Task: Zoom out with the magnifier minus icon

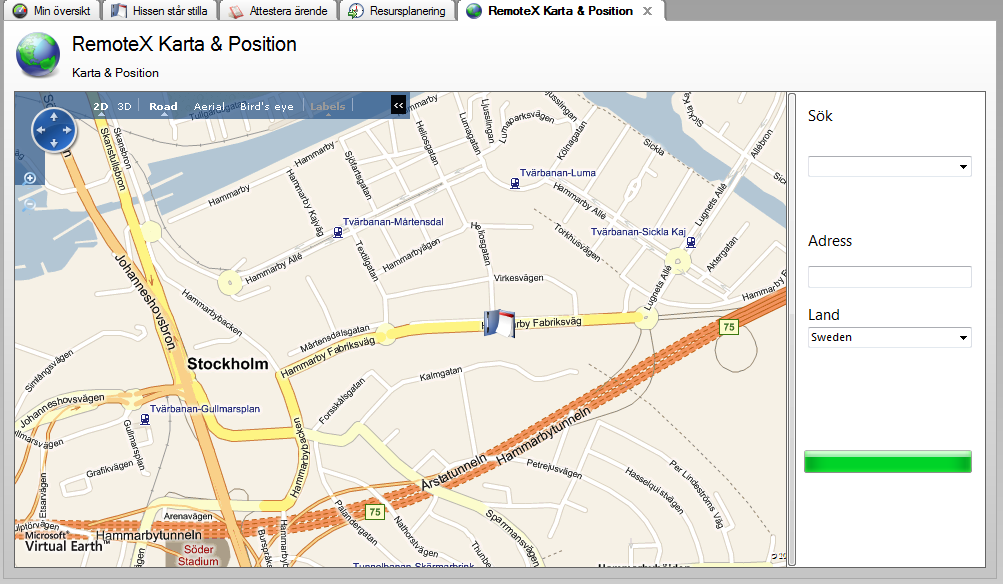Action: (29, 205)
